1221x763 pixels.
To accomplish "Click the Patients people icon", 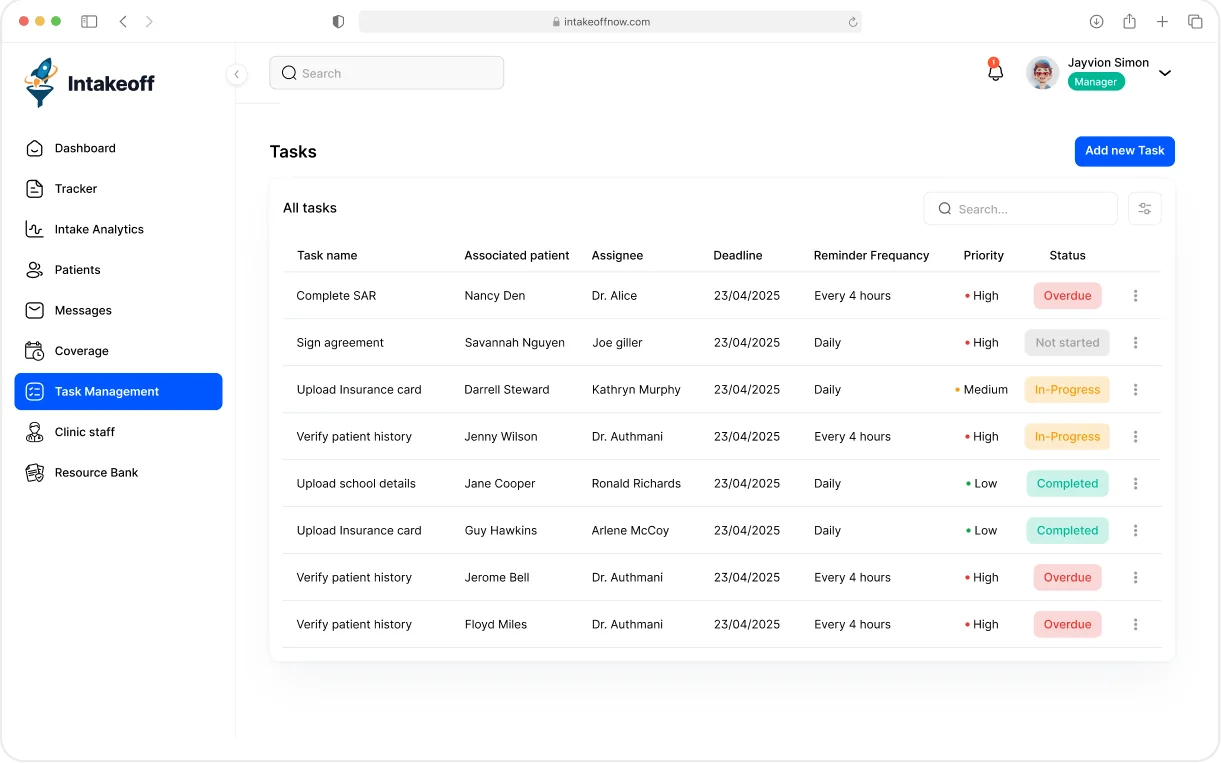I will [x=35, y=270].
